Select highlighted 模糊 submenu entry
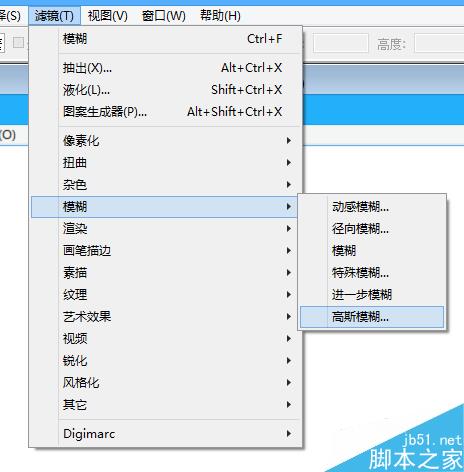 [164, 207]
